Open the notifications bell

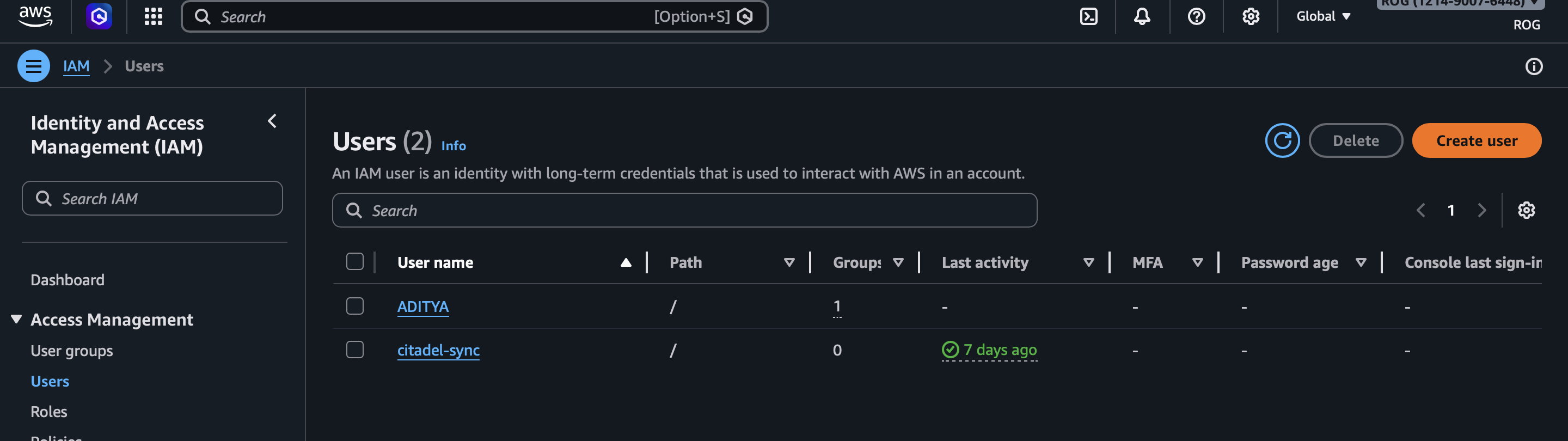tap(1142, 16)
